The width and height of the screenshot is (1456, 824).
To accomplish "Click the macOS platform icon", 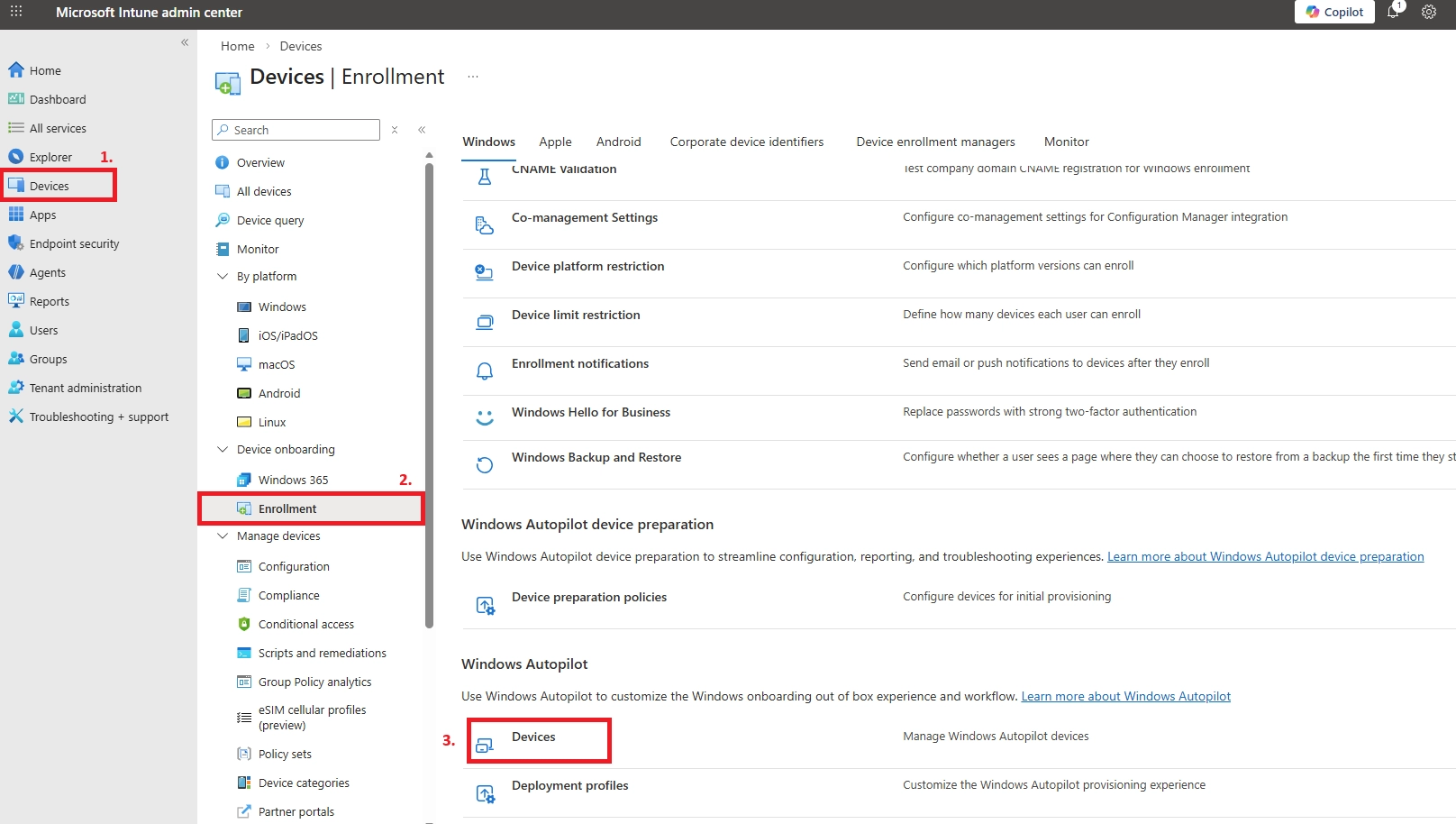I will 244,364.
